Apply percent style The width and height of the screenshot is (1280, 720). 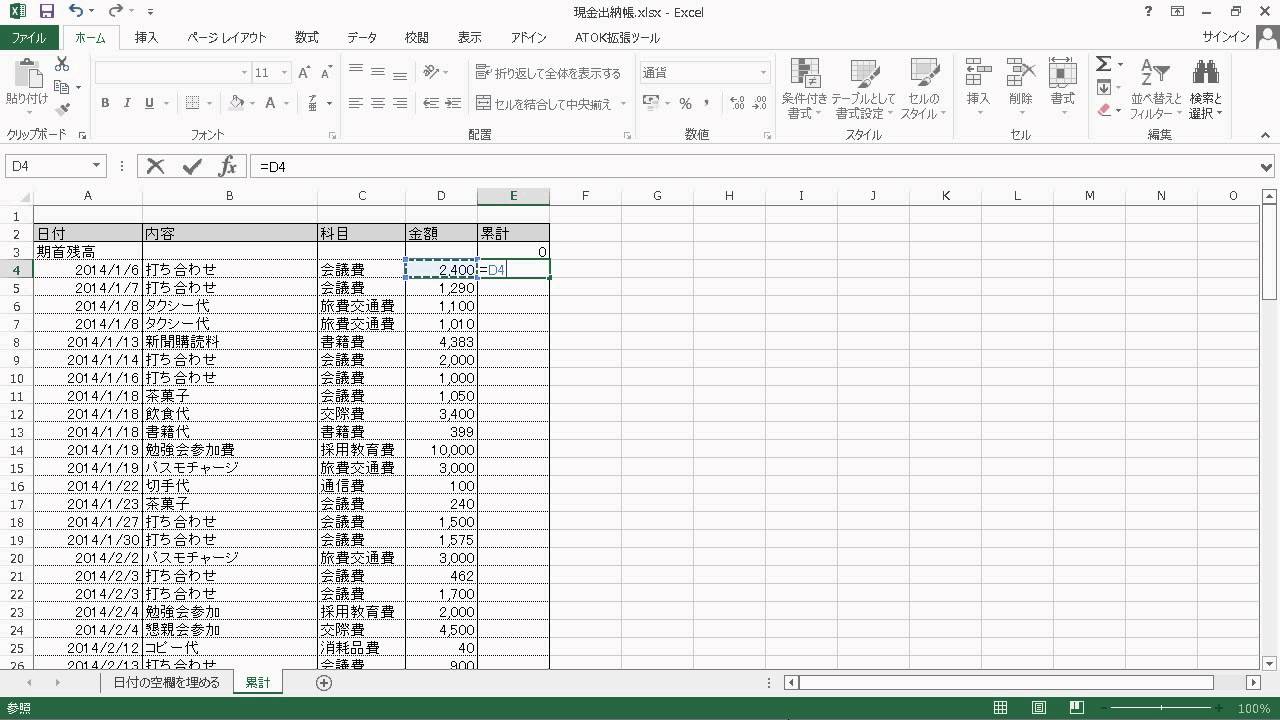[685, 103]
